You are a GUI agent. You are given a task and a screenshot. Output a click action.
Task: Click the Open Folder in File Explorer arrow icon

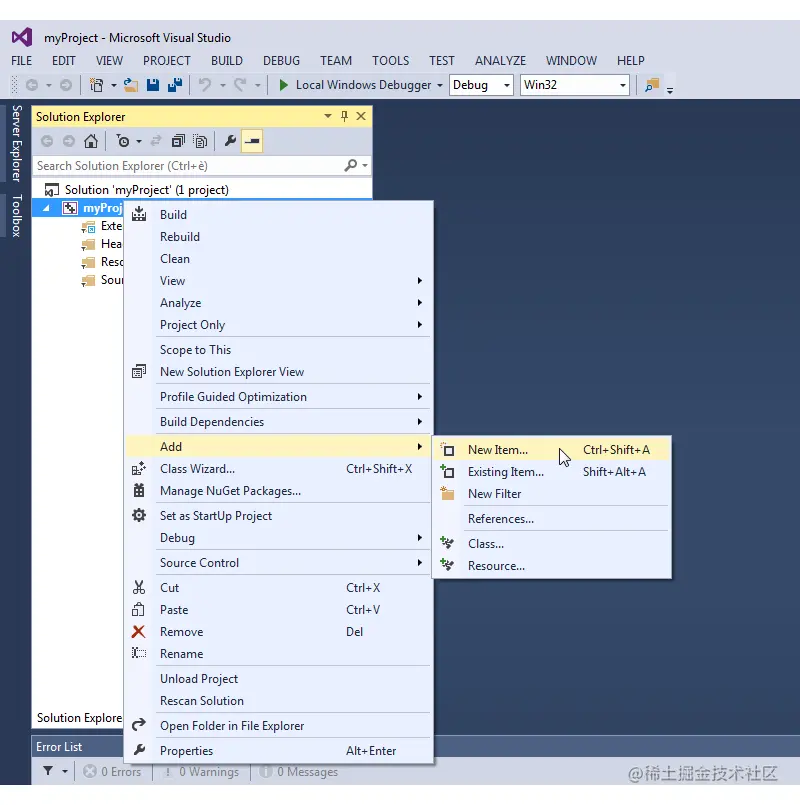[x=139, y=725]
